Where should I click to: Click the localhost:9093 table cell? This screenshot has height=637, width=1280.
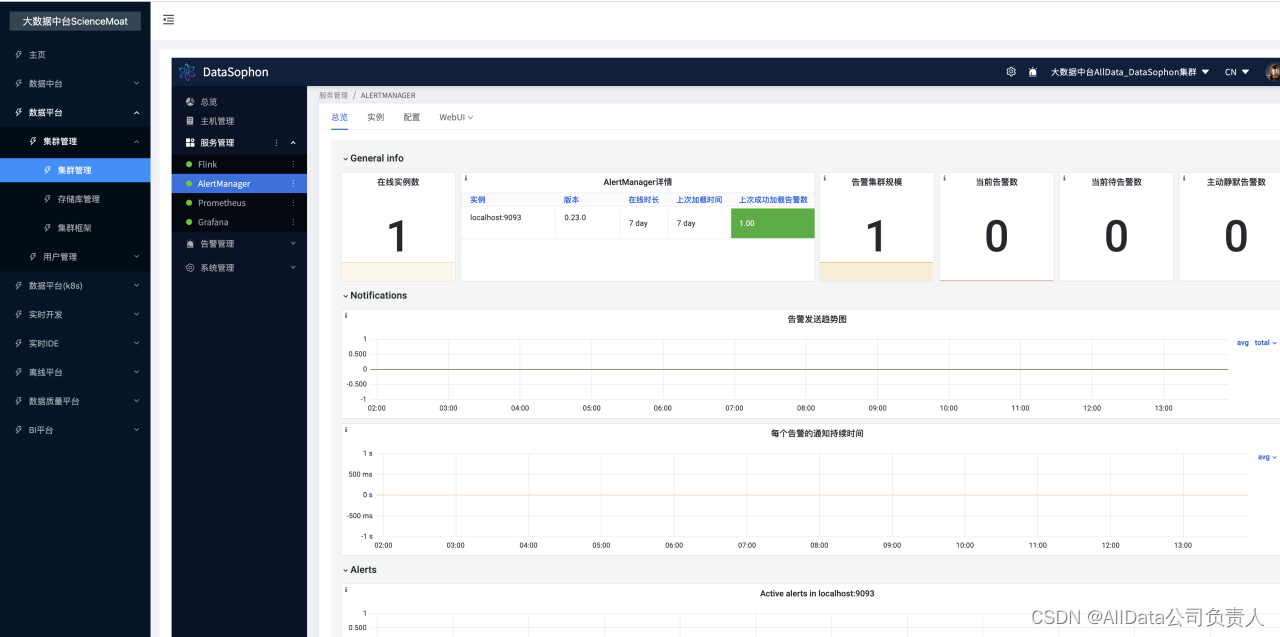(x=509, y=223)
